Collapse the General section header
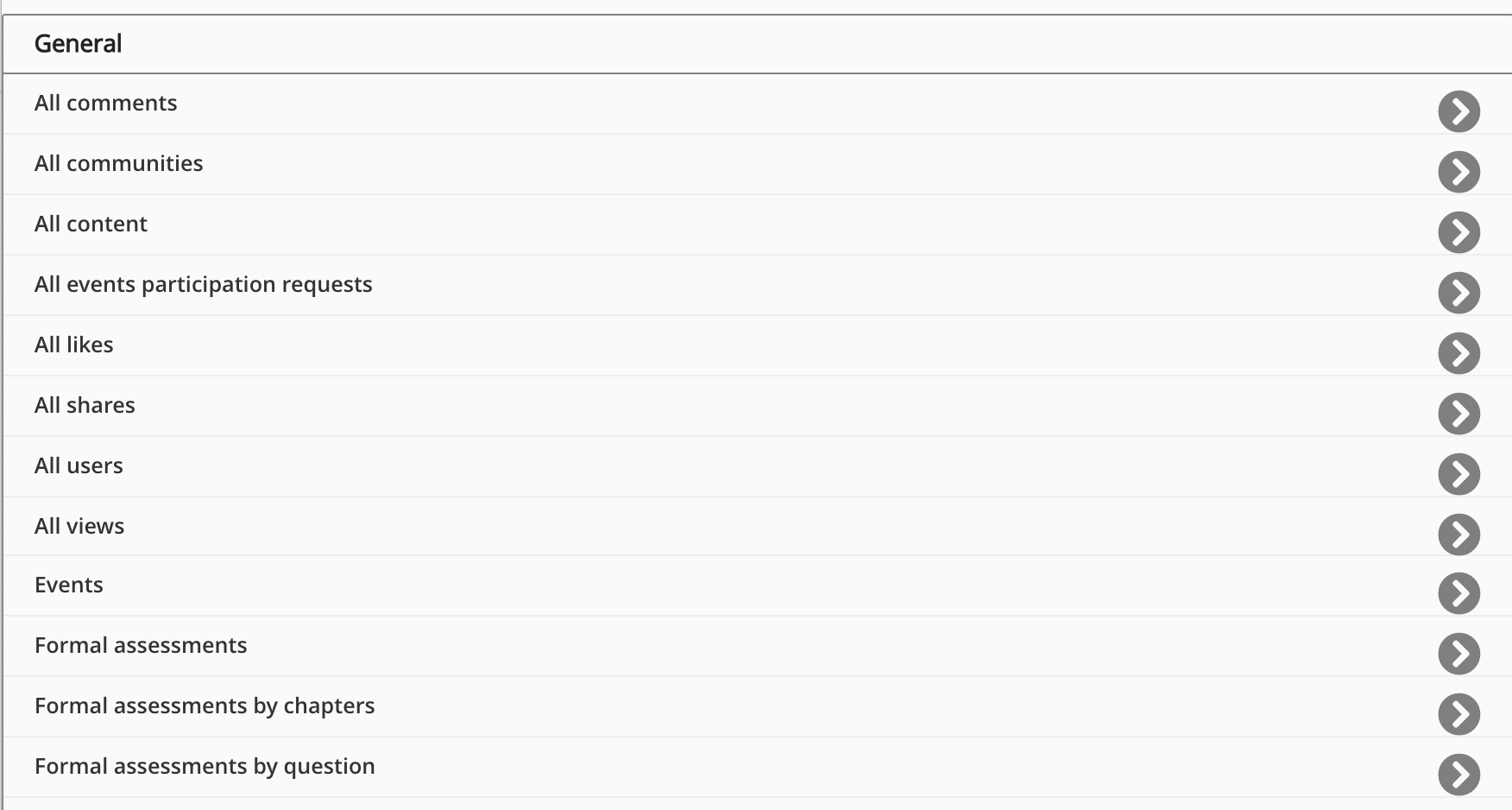The height and width of the screenshot is (810, 1512). (x=78, y=44)
